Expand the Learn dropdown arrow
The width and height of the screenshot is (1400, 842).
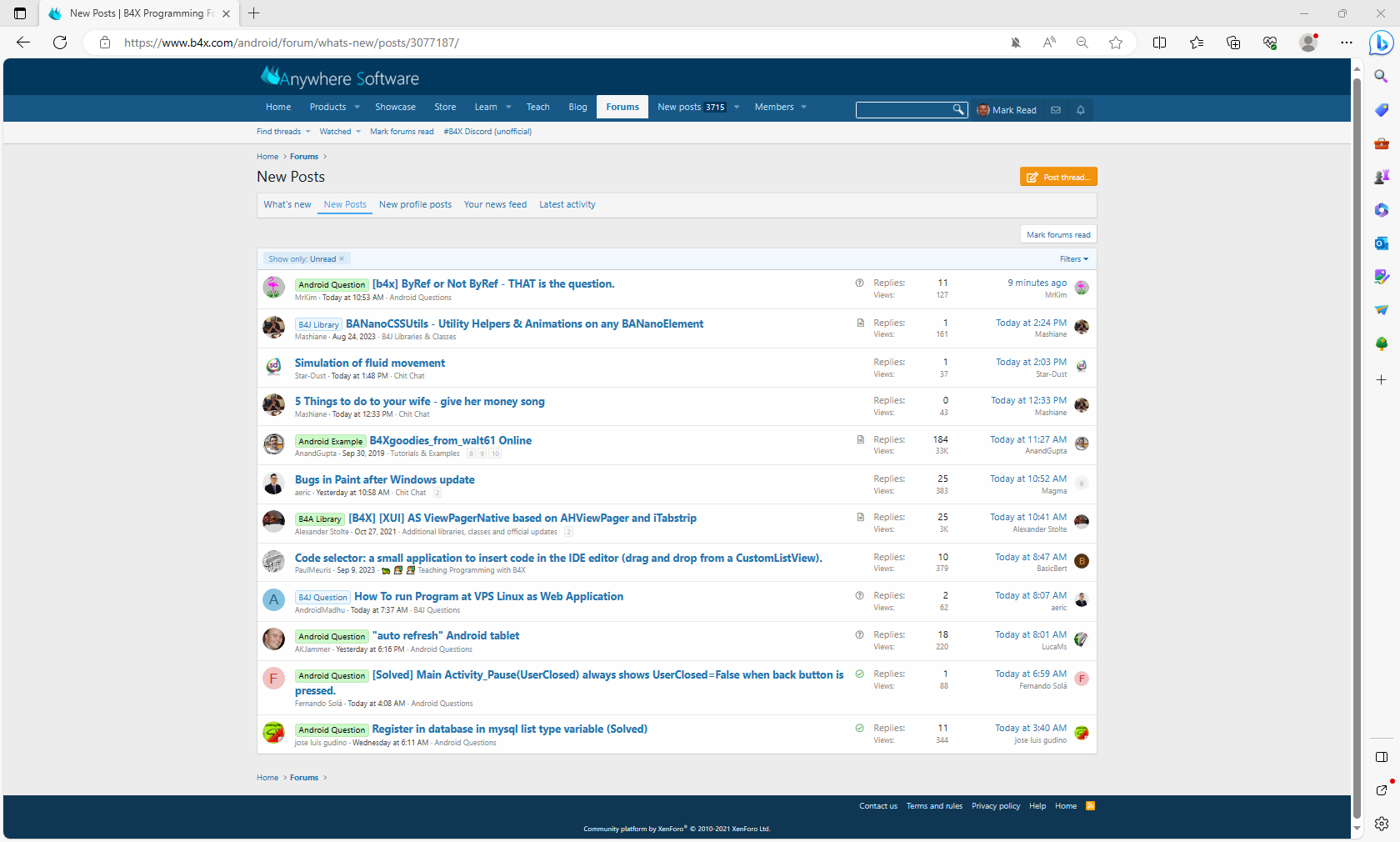(508, 107)
